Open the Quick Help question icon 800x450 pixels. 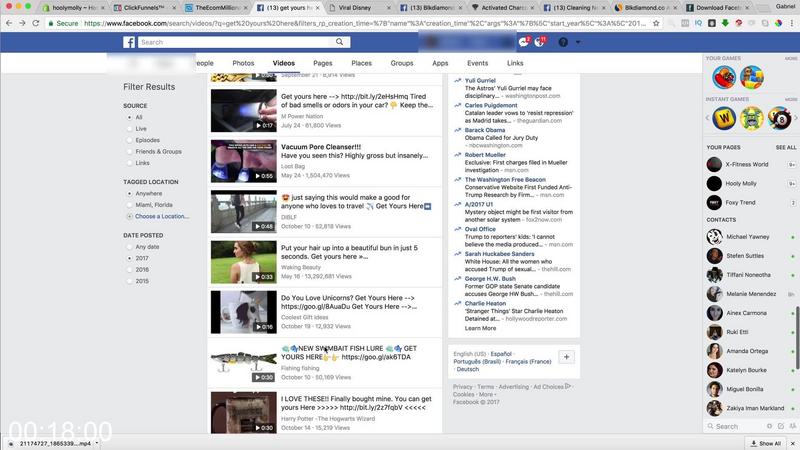point(563,42)
